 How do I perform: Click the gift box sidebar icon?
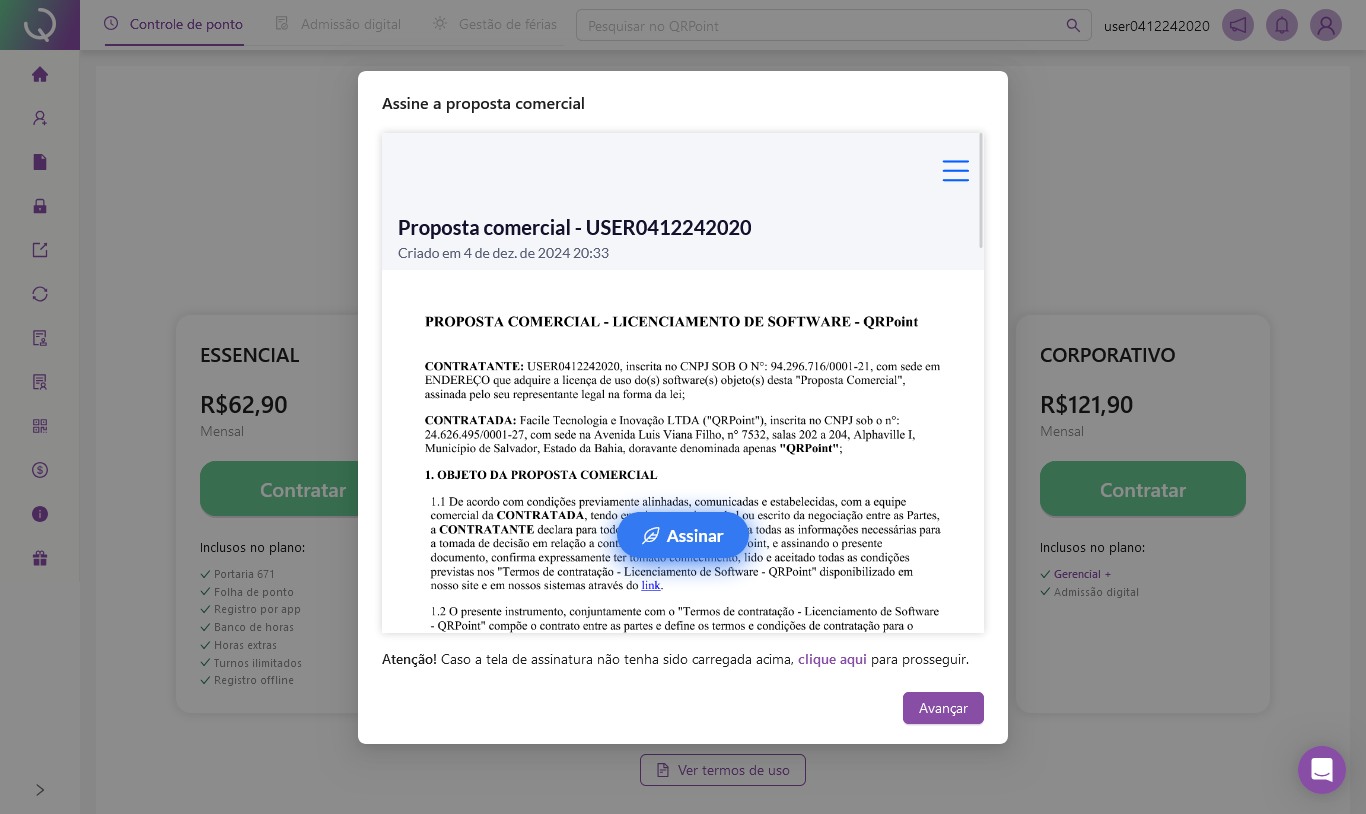click(40, 558)
